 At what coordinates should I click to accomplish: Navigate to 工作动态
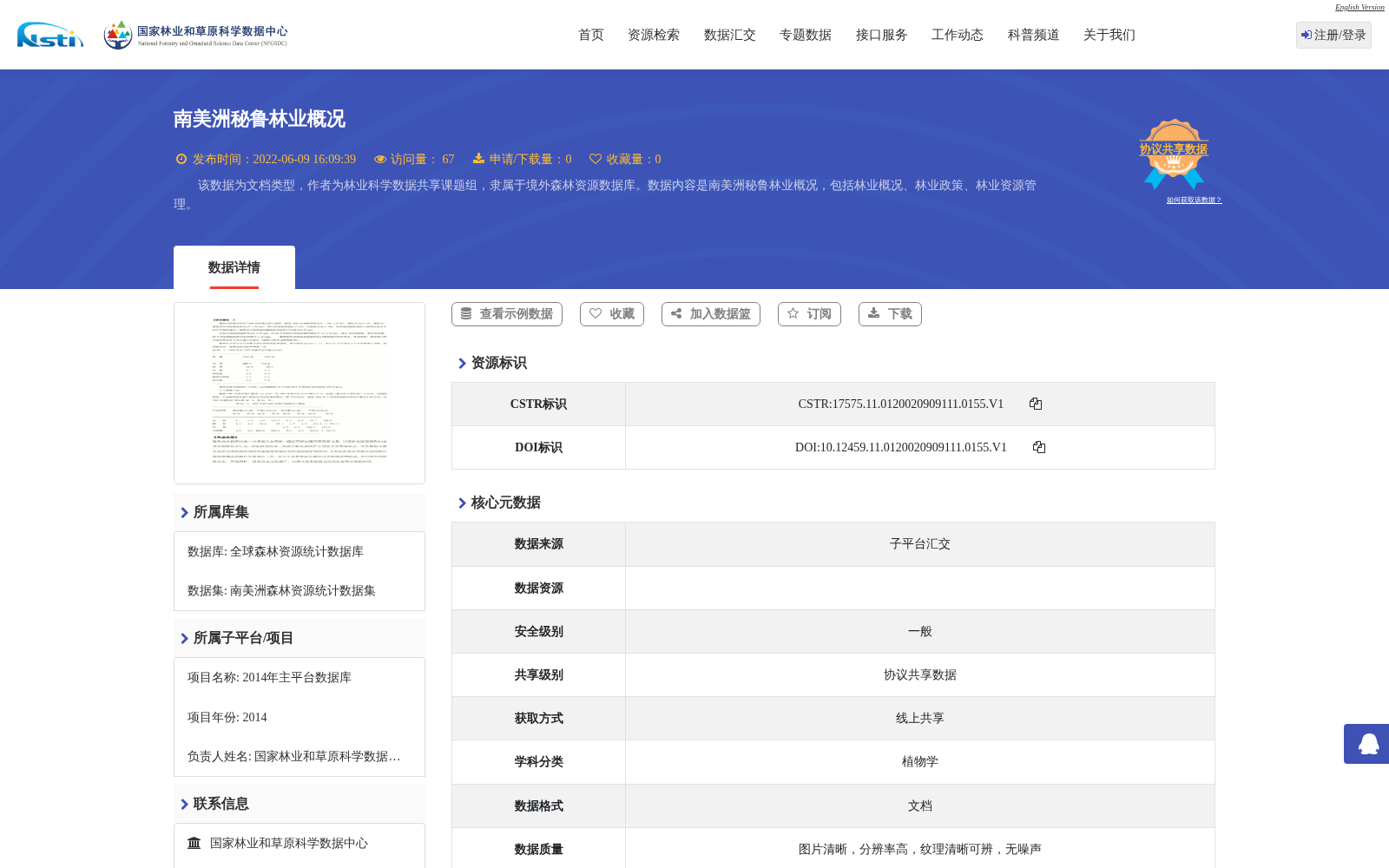tap(958, 35)
